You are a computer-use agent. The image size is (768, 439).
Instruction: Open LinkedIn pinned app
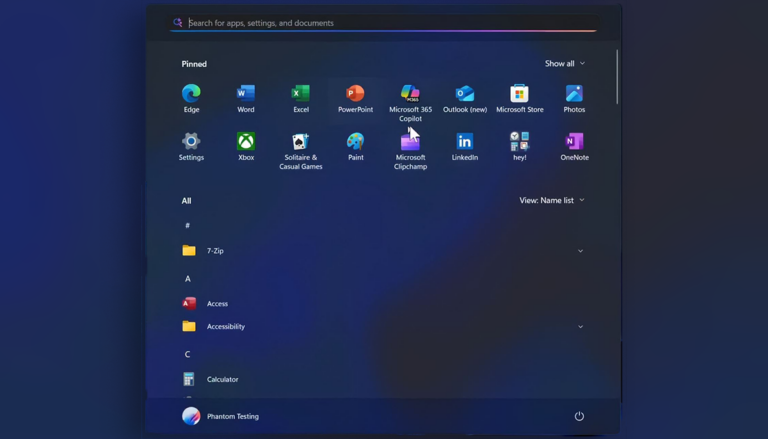click(x=465, y=146)
